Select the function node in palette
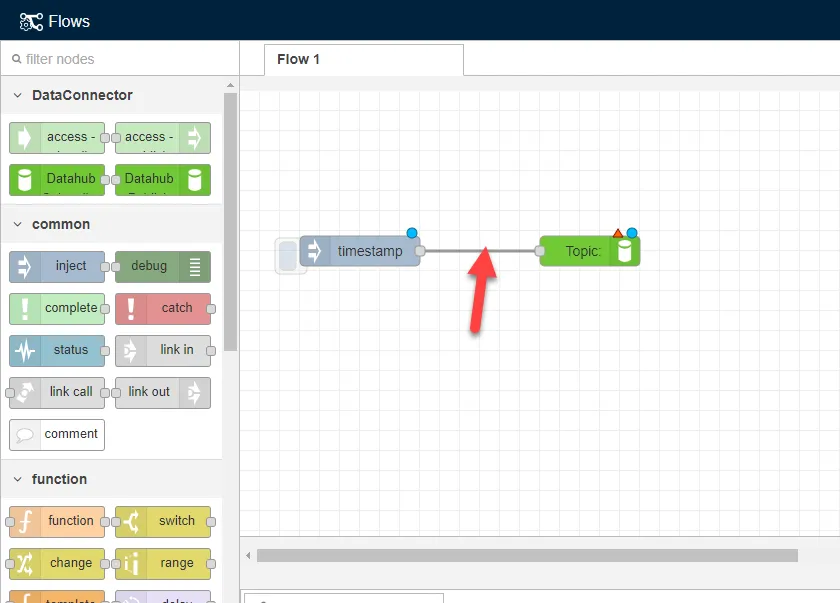This screenshot has height=603, width=840. (x=57, y=522)
